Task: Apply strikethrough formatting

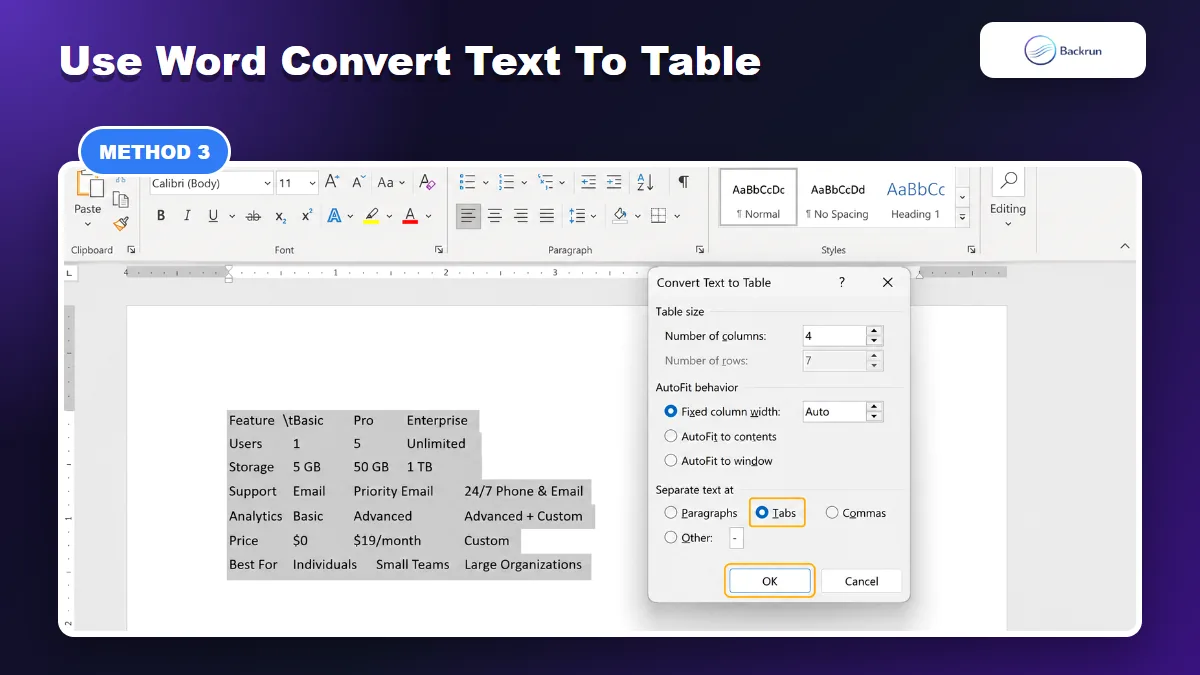Action: tap(253, 215)
